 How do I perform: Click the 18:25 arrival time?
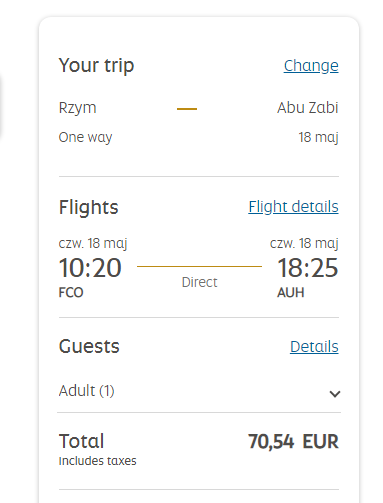click(x=308, y=268)
